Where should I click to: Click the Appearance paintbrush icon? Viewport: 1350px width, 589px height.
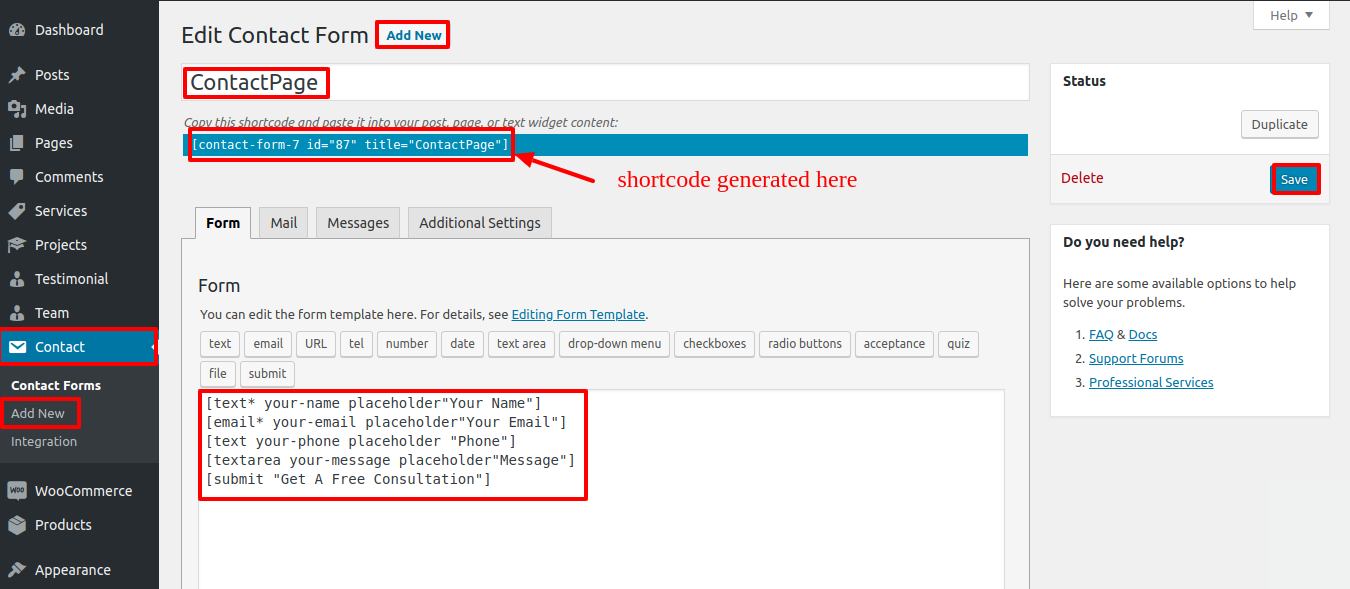point(17,570)
